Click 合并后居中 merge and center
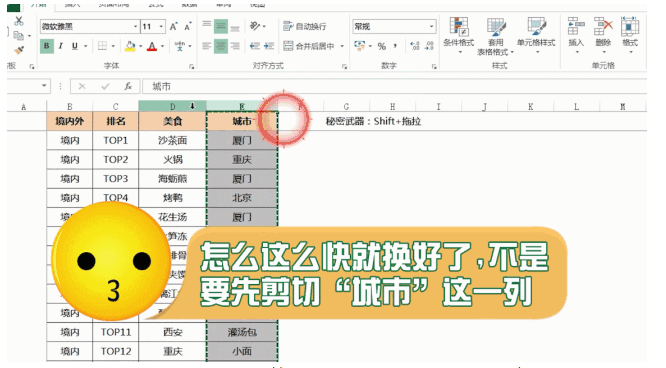 [309, 46]
